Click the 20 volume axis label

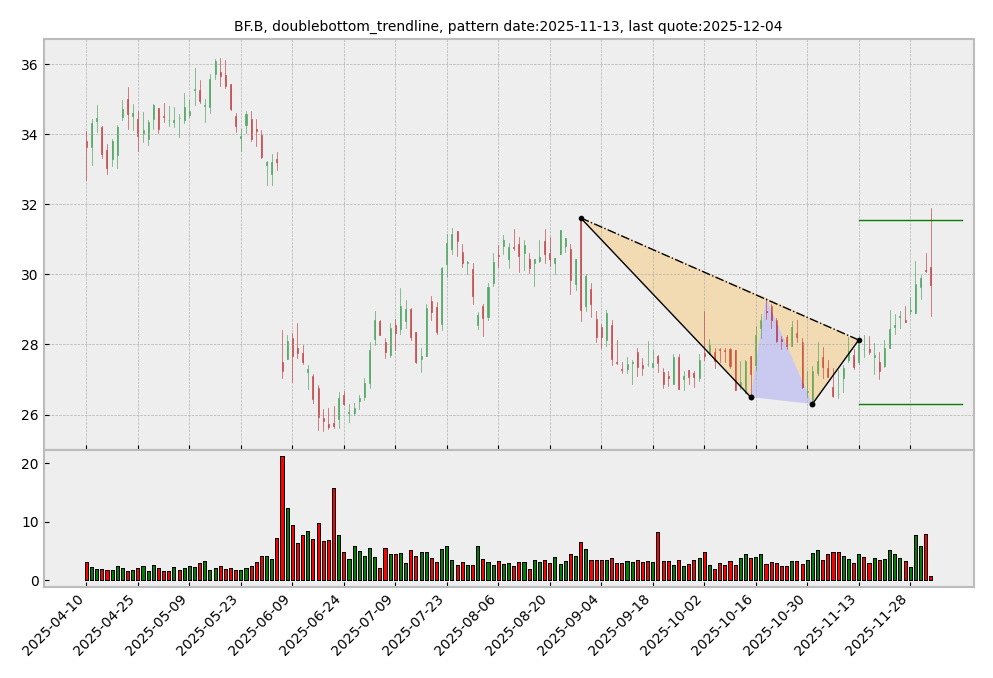pyautogui.click(x=27, y=464)
